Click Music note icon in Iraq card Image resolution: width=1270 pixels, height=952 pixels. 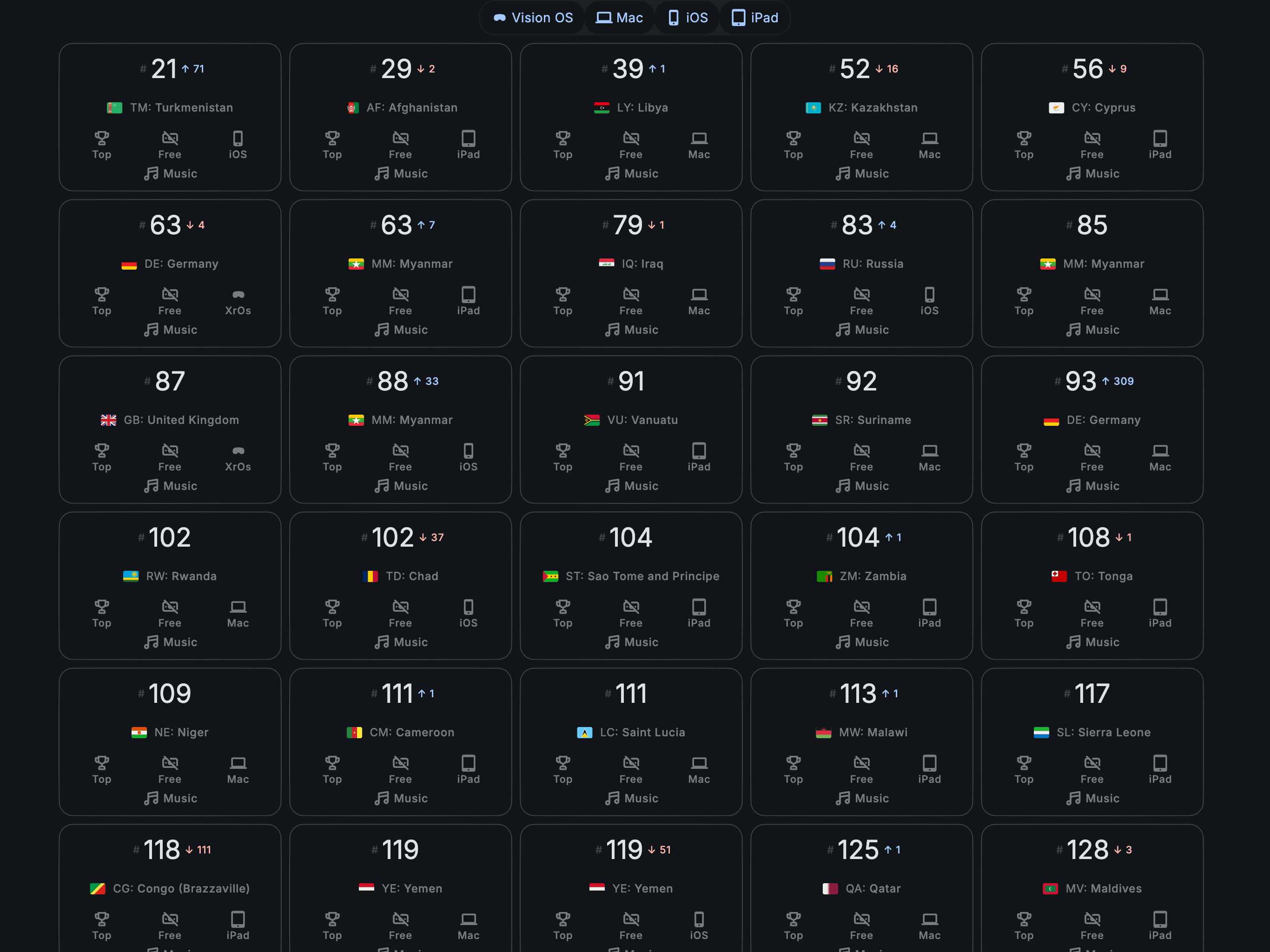pos(612,330)
